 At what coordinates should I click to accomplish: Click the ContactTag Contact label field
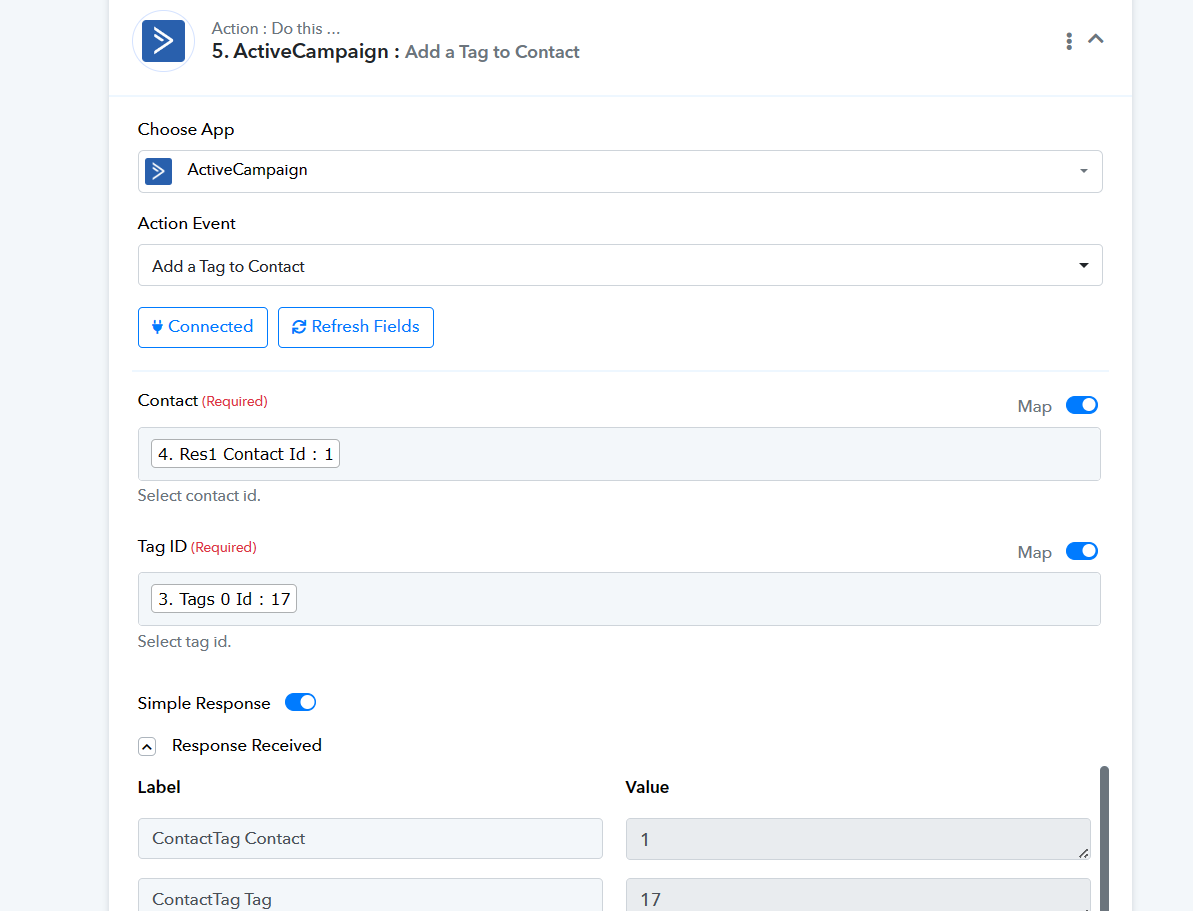click(x=370, y=839)
